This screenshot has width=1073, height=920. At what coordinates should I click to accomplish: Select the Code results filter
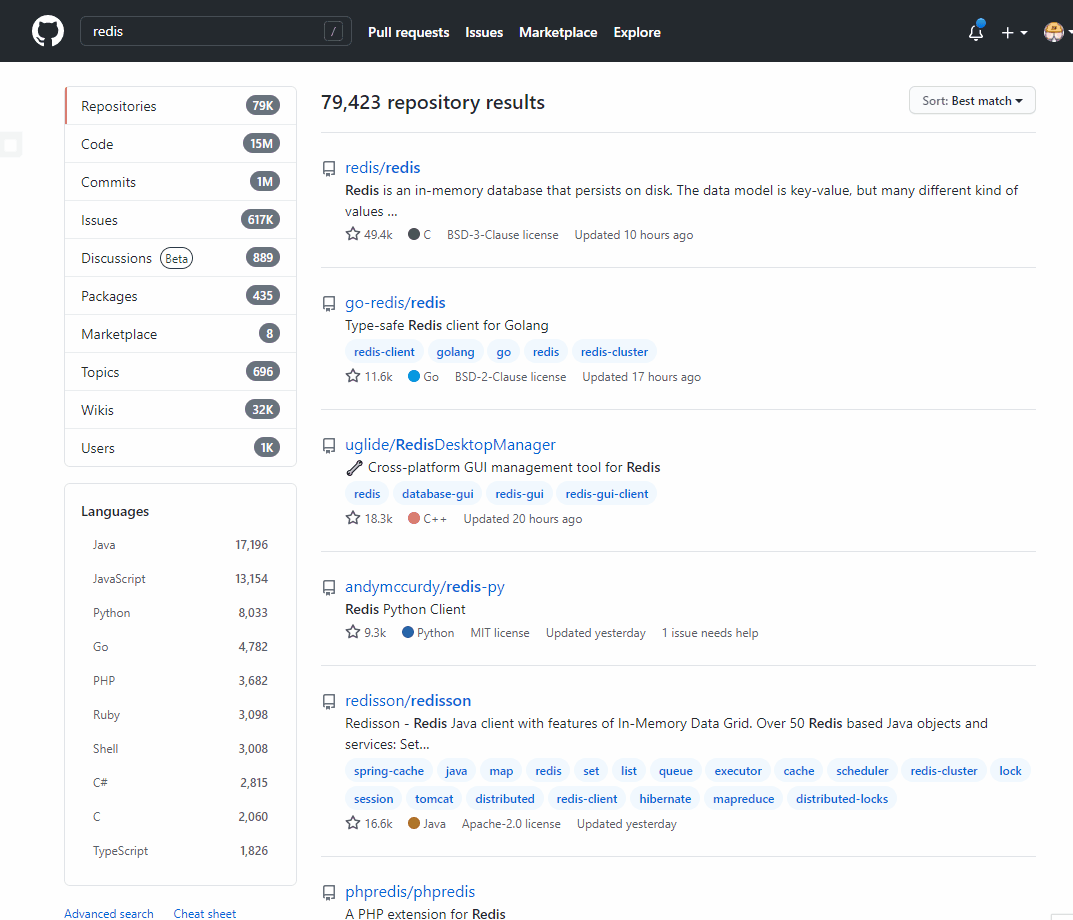point(97,144)
